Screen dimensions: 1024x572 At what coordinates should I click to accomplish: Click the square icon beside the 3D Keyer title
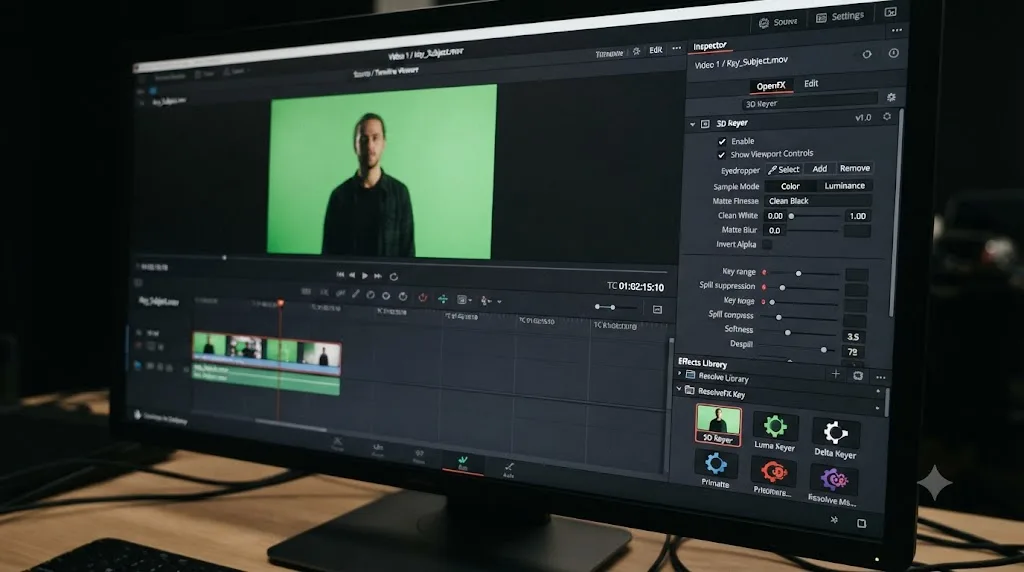point(705,123)
